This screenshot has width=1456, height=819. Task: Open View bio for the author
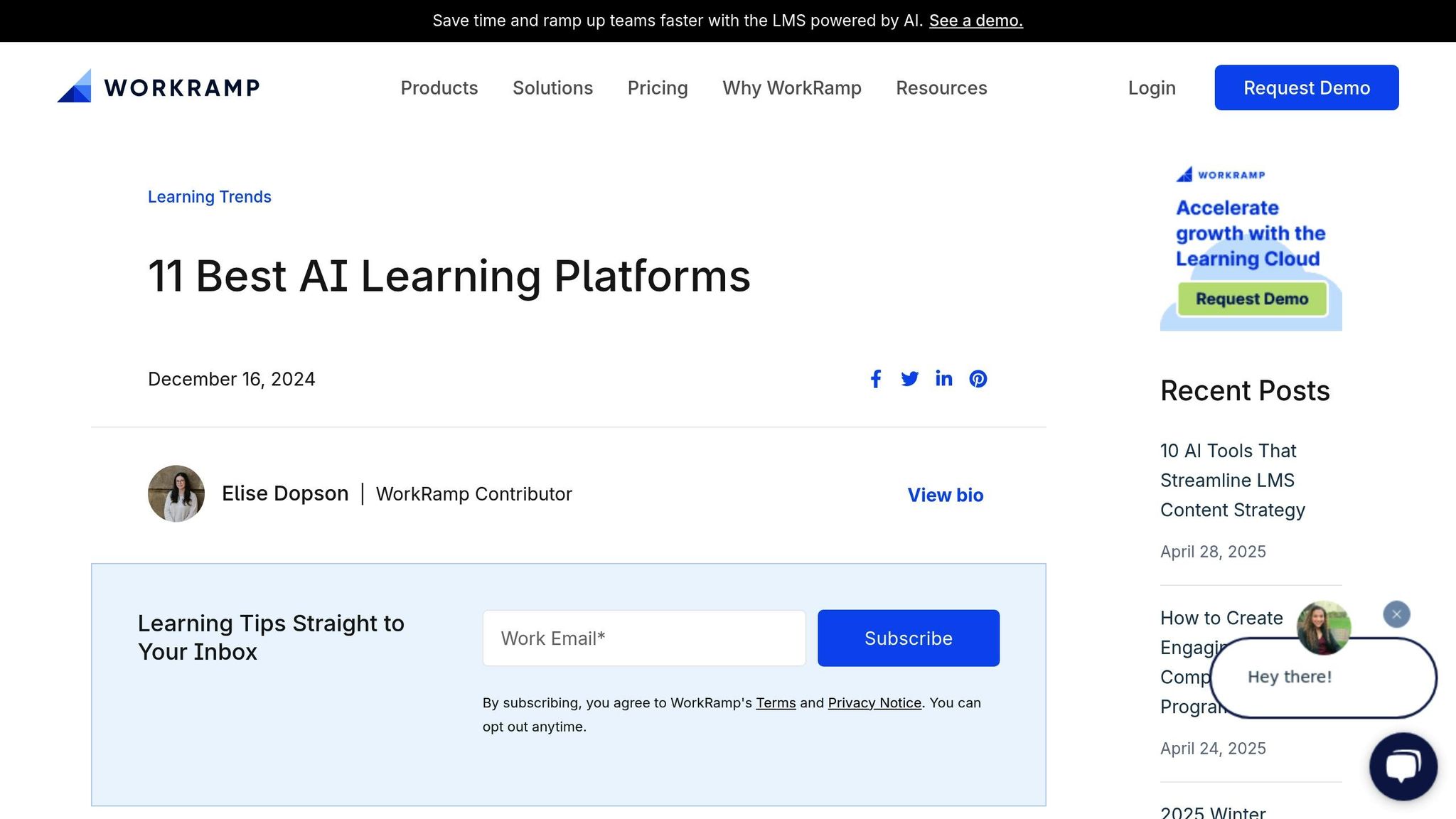(x=946, y=495)
